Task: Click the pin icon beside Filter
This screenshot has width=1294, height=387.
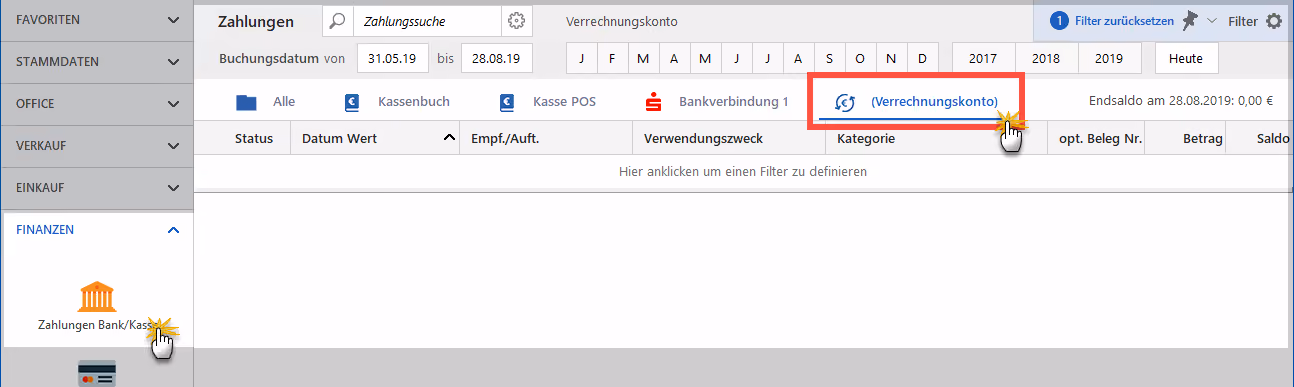Action: pos(1189,20)
